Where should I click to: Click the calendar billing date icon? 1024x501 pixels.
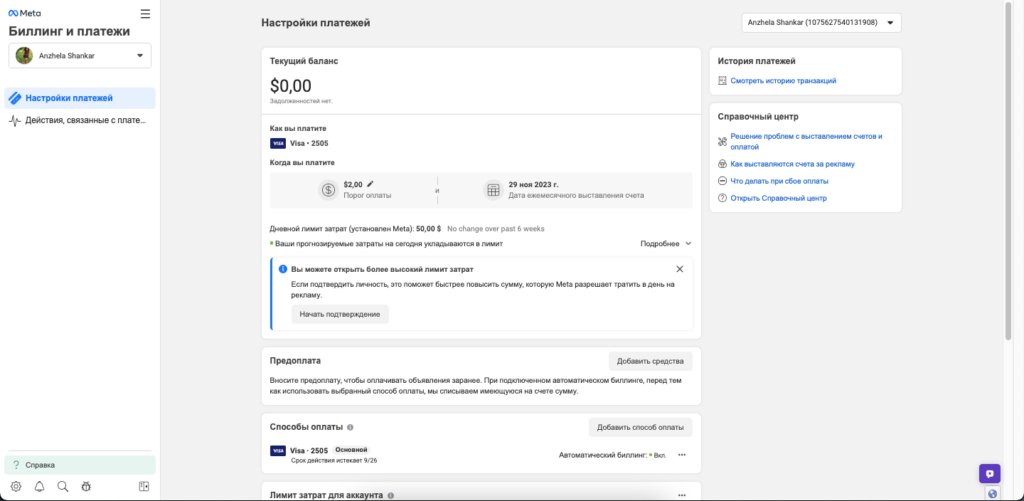point(493,190)
